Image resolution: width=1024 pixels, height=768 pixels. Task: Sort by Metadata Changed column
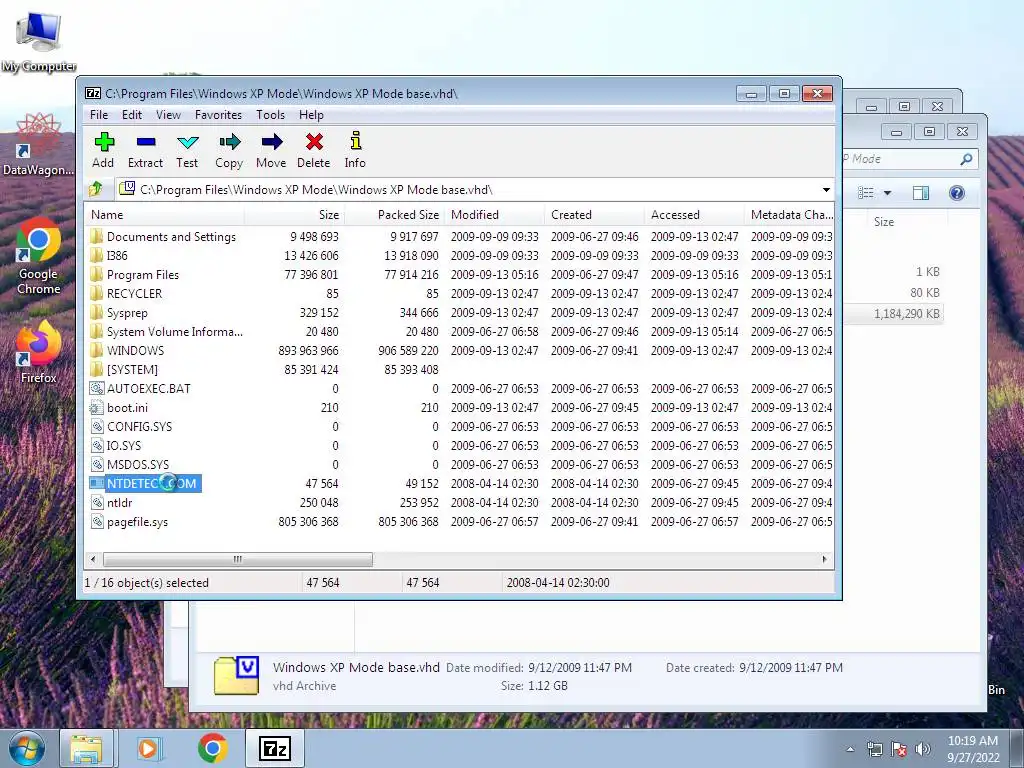tap(790, 215)
